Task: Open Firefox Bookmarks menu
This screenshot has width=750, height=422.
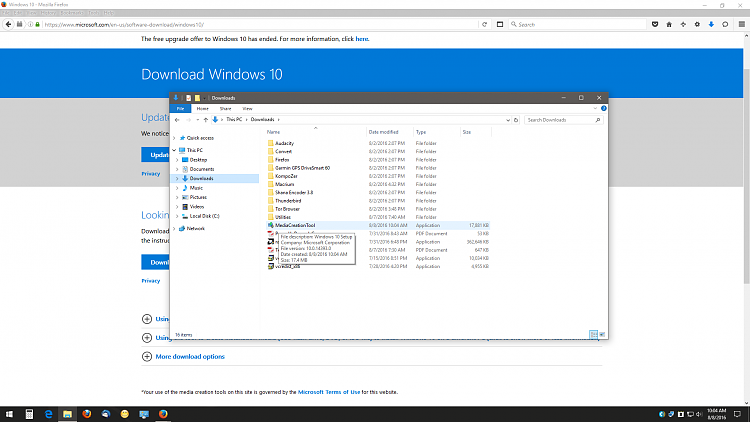Action: tap(72, 13)
